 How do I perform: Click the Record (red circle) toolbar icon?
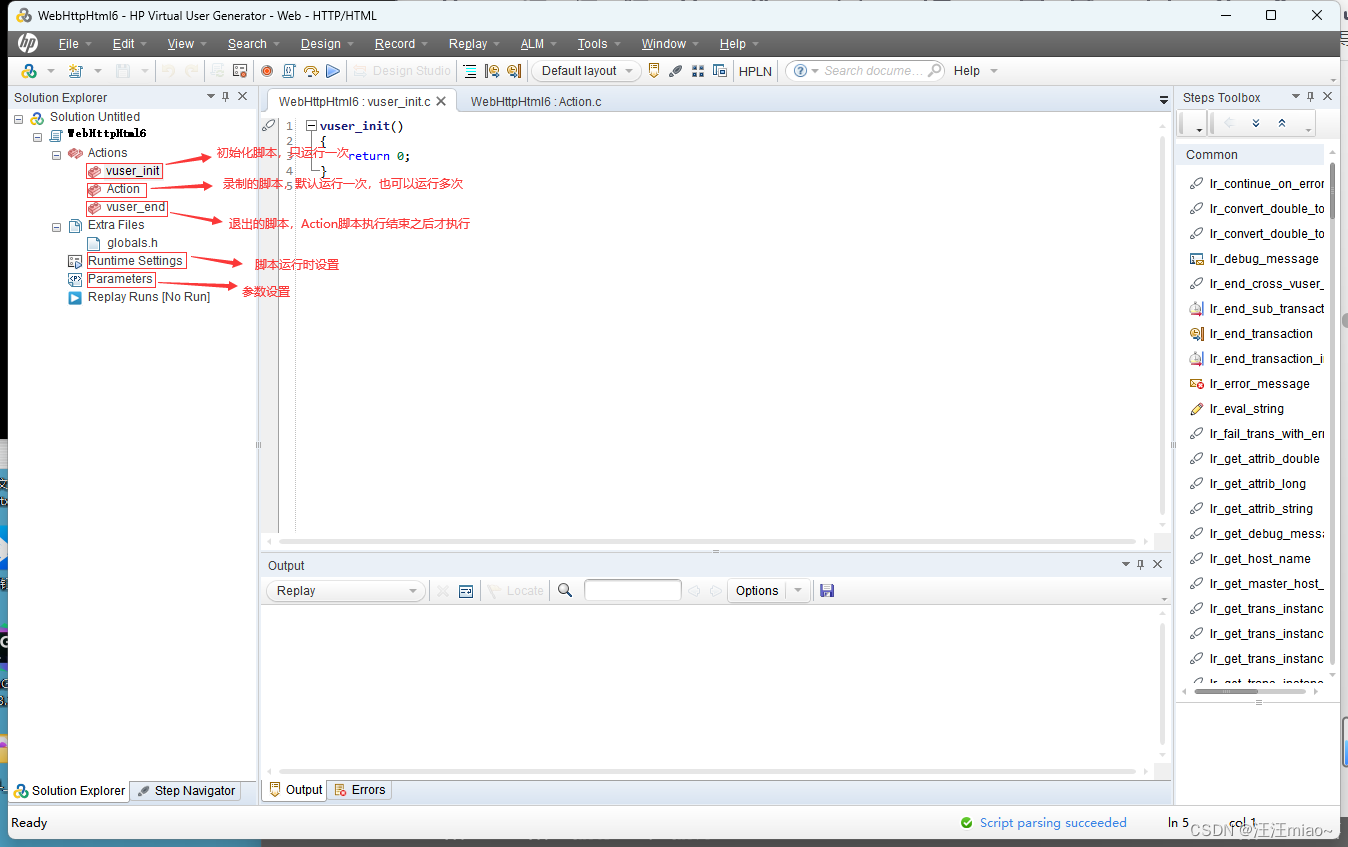tap(267, 71)
